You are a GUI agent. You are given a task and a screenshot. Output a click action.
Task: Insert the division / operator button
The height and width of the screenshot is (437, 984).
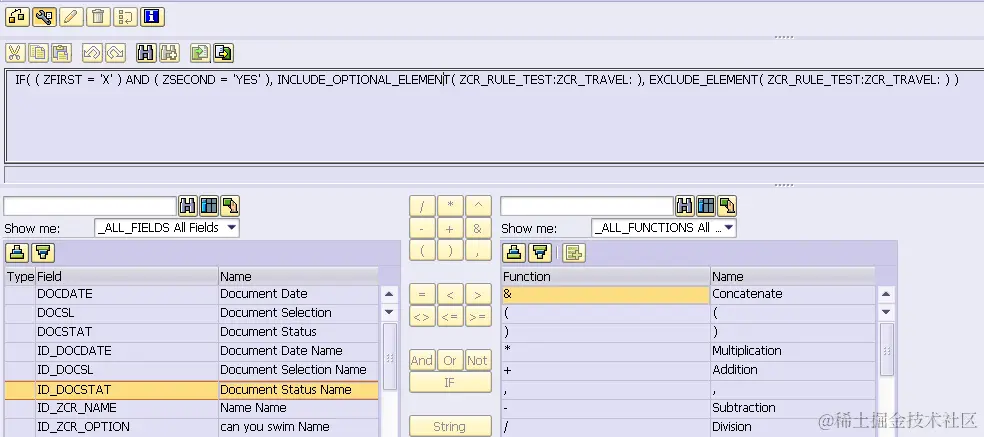[x=422, y=206]
